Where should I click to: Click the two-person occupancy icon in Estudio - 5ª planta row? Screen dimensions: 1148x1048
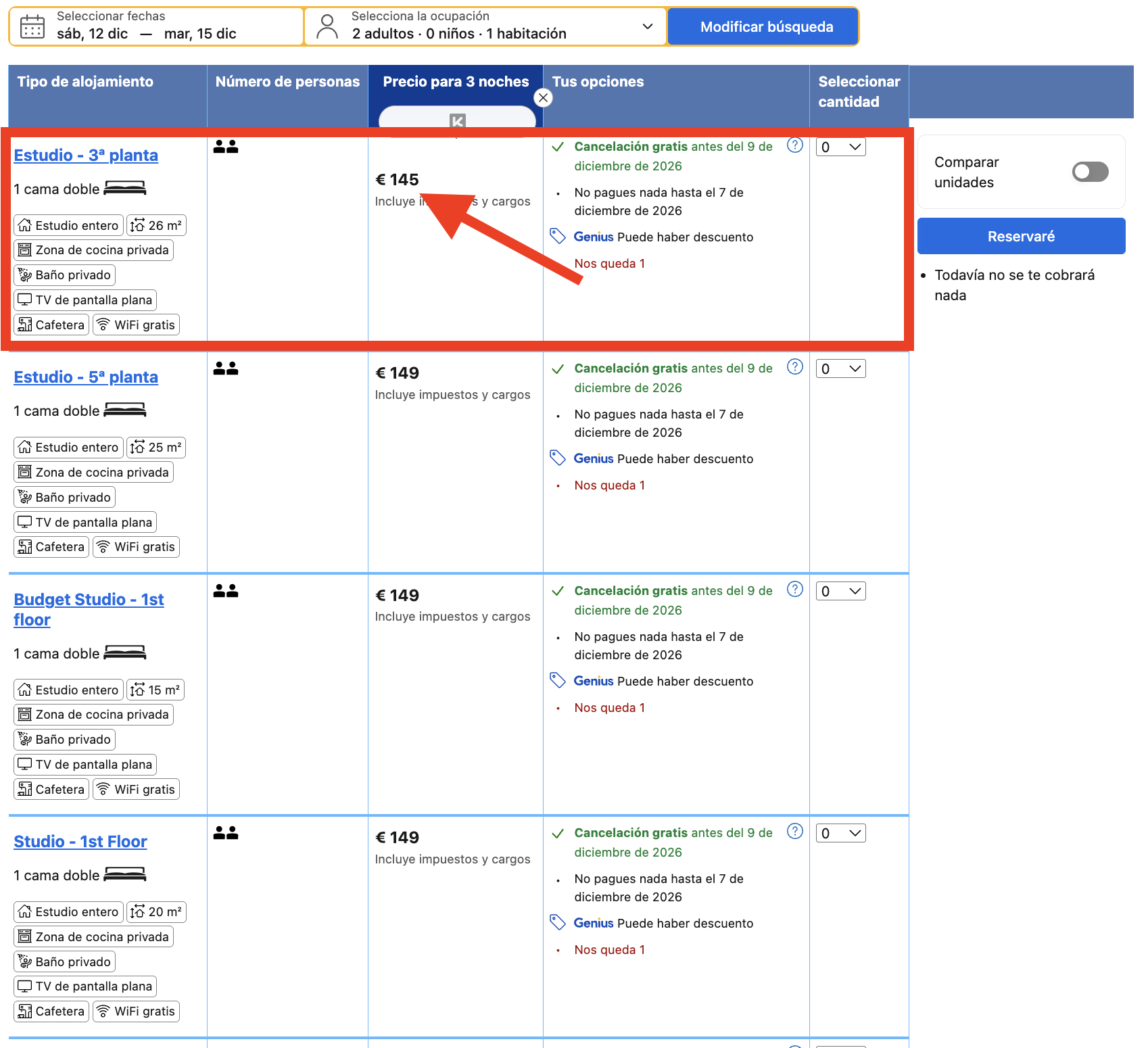pyautogui.click(x=226, y=368)
